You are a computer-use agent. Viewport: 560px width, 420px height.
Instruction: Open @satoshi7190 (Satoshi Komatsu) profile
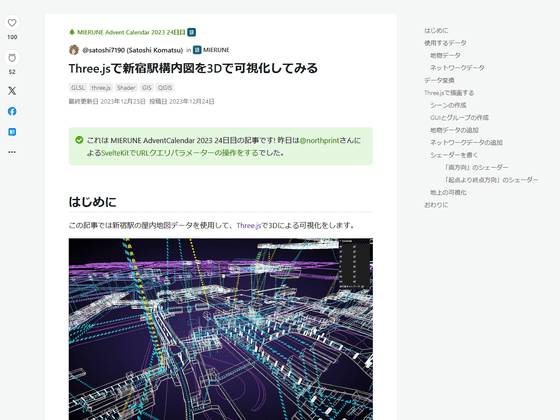click(x=132, y=50)
